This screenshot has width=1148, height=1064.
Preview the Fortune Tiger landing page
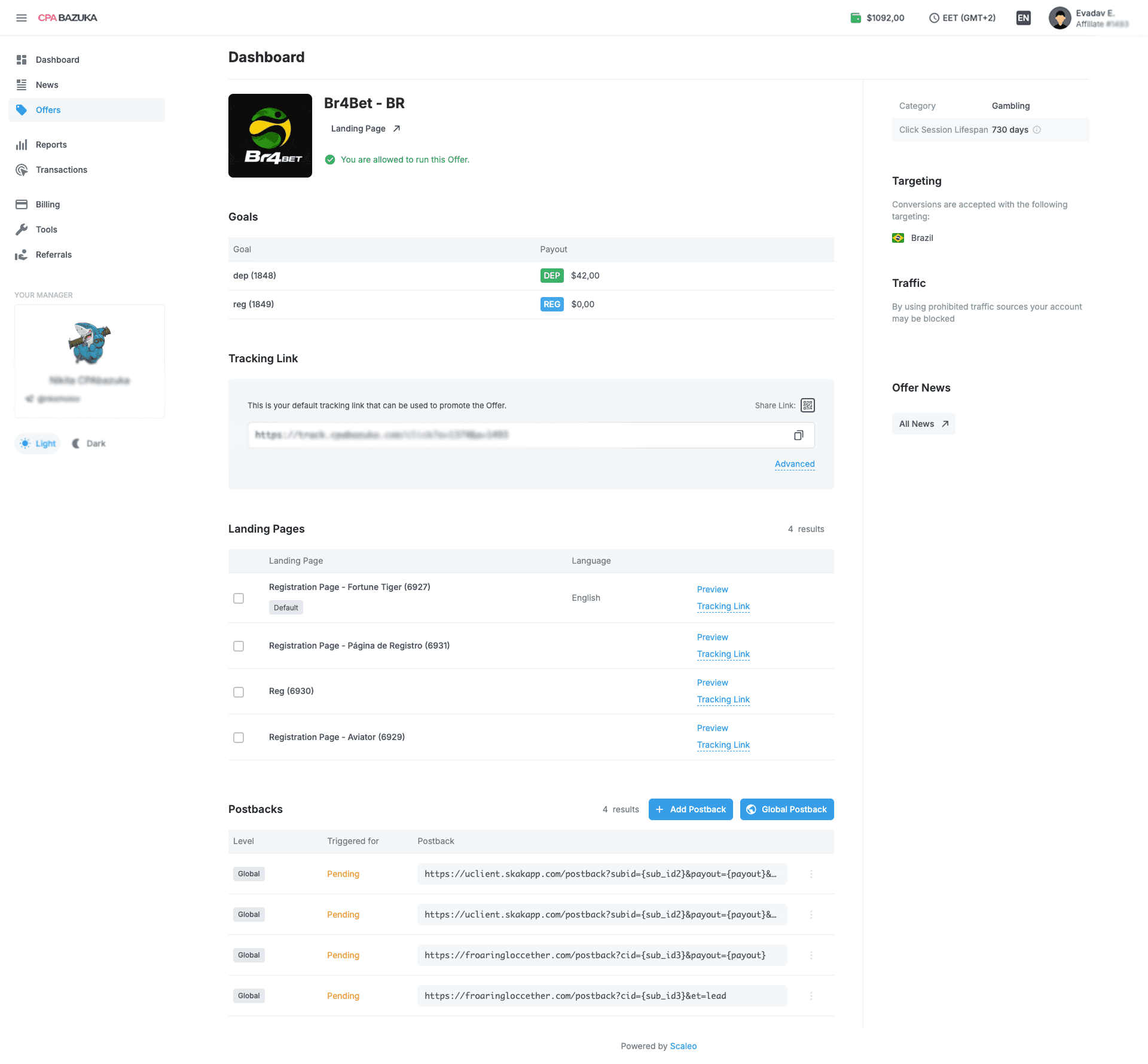(713, 589)
